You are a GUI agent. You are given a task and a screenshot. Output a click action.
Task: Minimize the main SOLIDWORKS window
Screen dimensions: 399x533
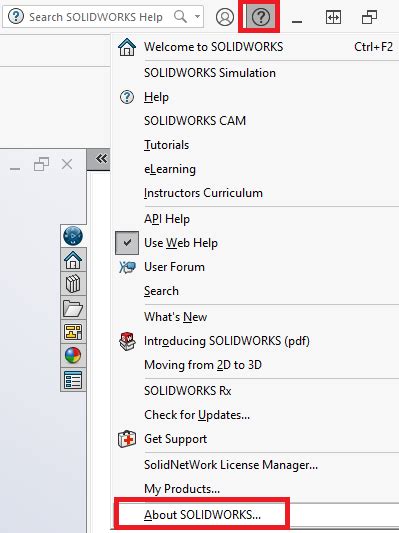297,21
